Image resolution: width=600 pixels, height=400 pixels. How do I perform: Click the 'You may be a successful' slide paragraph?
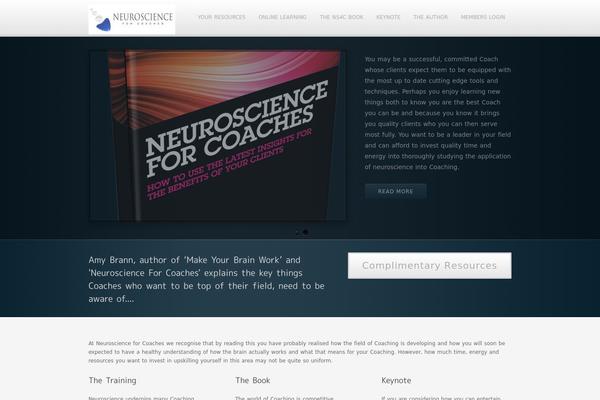(438, 113)
